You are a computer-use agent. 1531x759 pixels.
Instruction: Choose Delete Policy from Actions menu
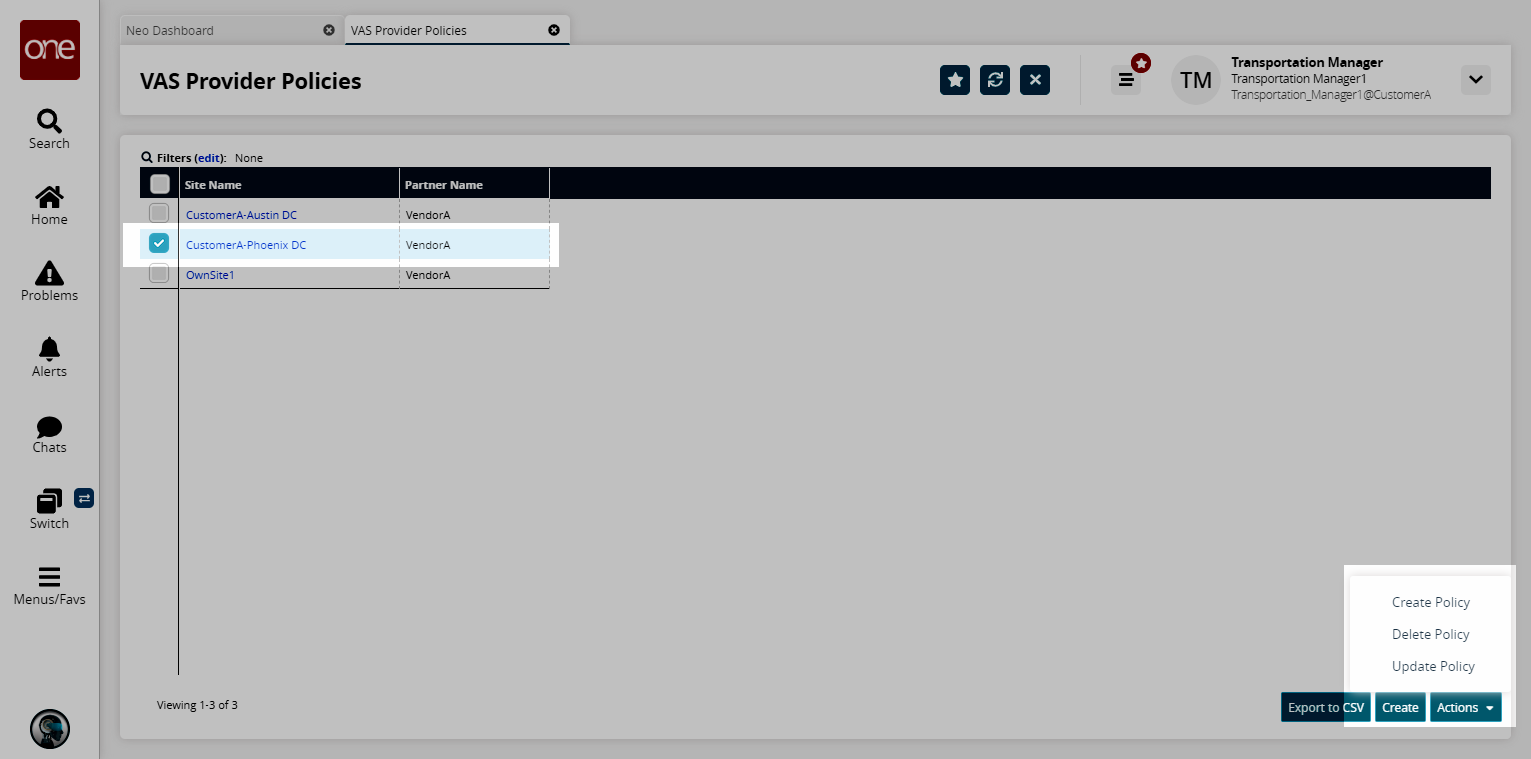1431,634
